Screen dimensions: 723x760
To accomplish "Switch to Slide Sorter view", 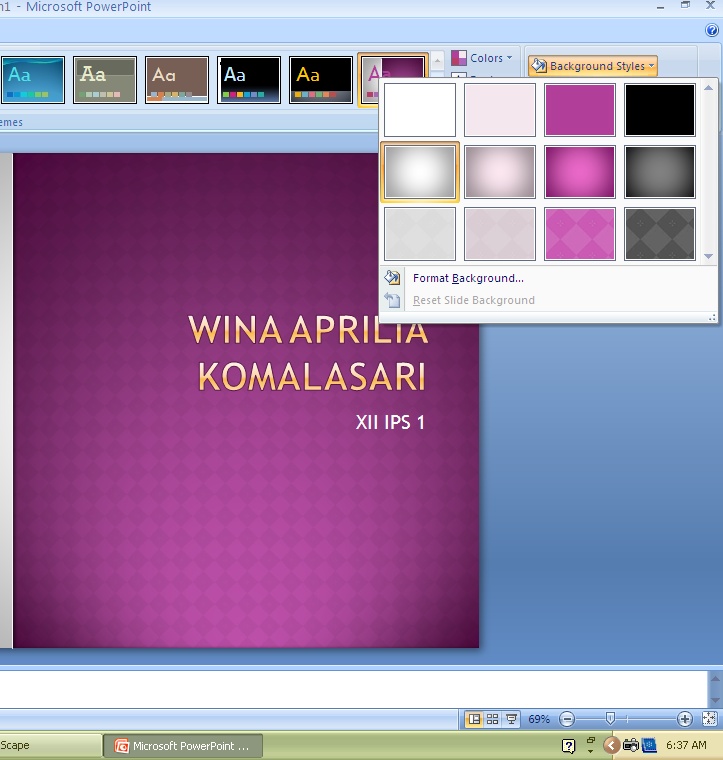I will pyautogui.click(x=492, y=719).
